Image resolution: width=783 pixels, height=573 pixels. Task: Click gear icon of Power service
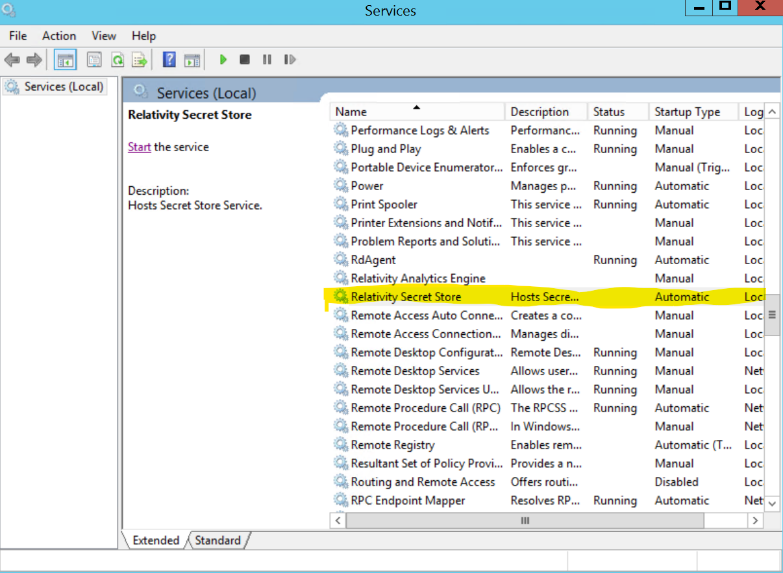tap(341, 186)
